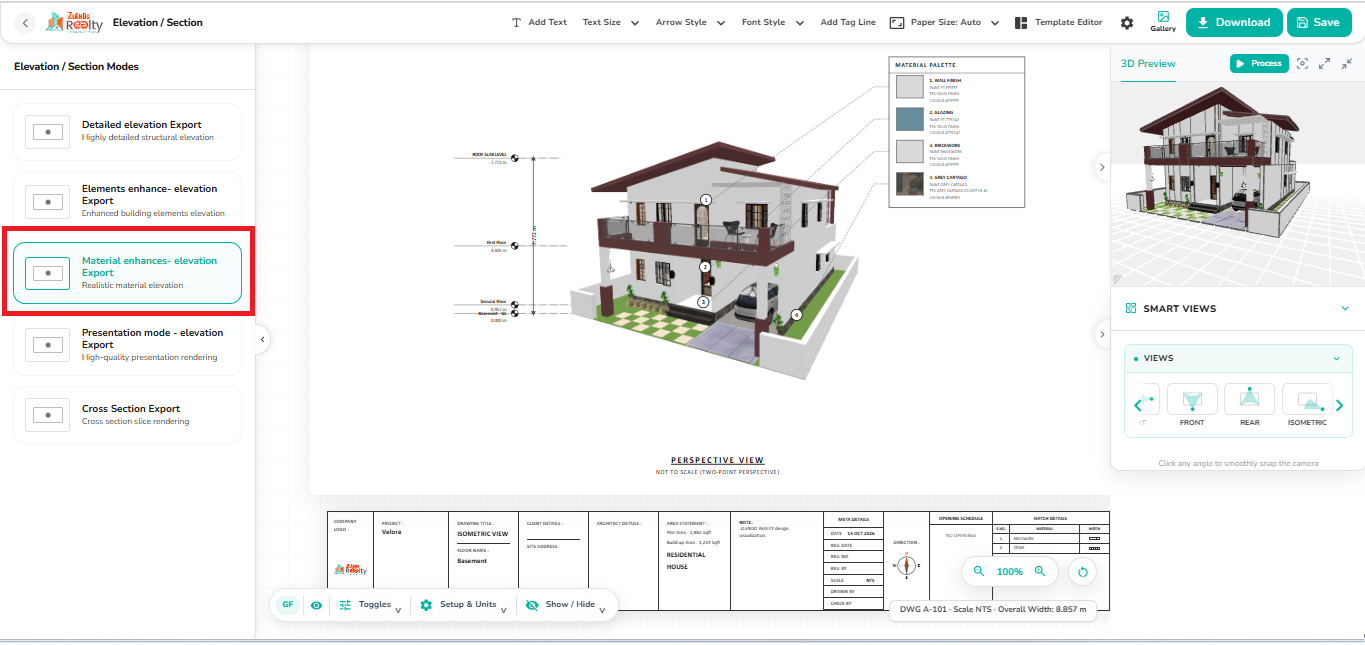Click the PERSPECTIVE VIEW title text
1365x645 pixels.
coord(717,461)
